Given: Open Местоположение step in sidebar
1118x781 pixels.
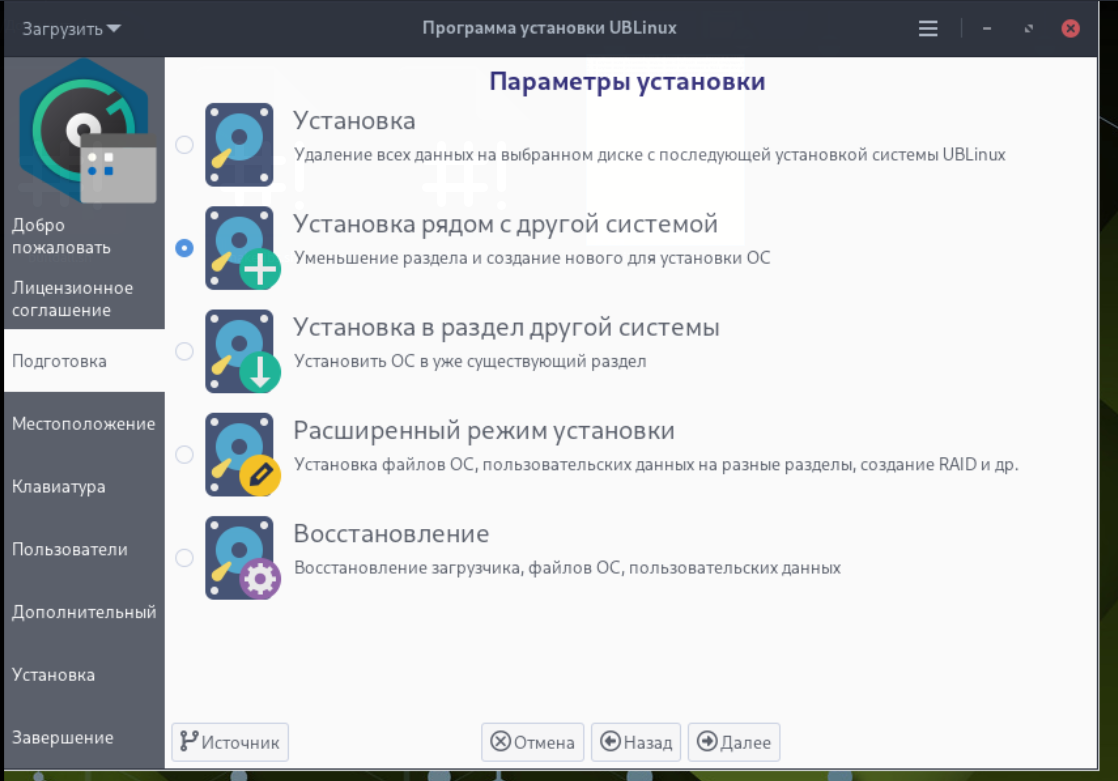Looking at the screenshot, I should click(x=84, y=424).
